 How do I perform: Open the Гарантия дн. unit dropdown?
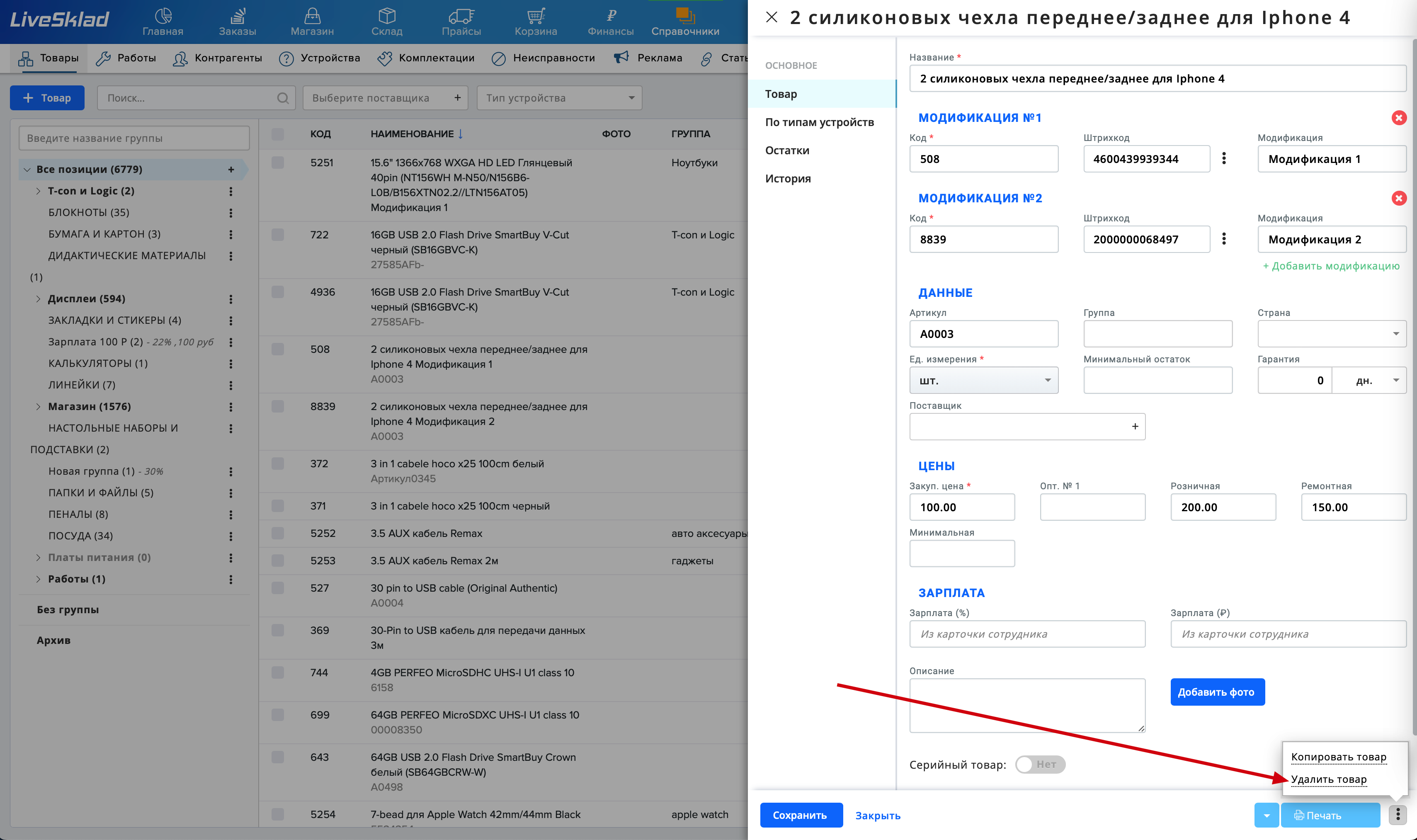(x=1369, y=380)
